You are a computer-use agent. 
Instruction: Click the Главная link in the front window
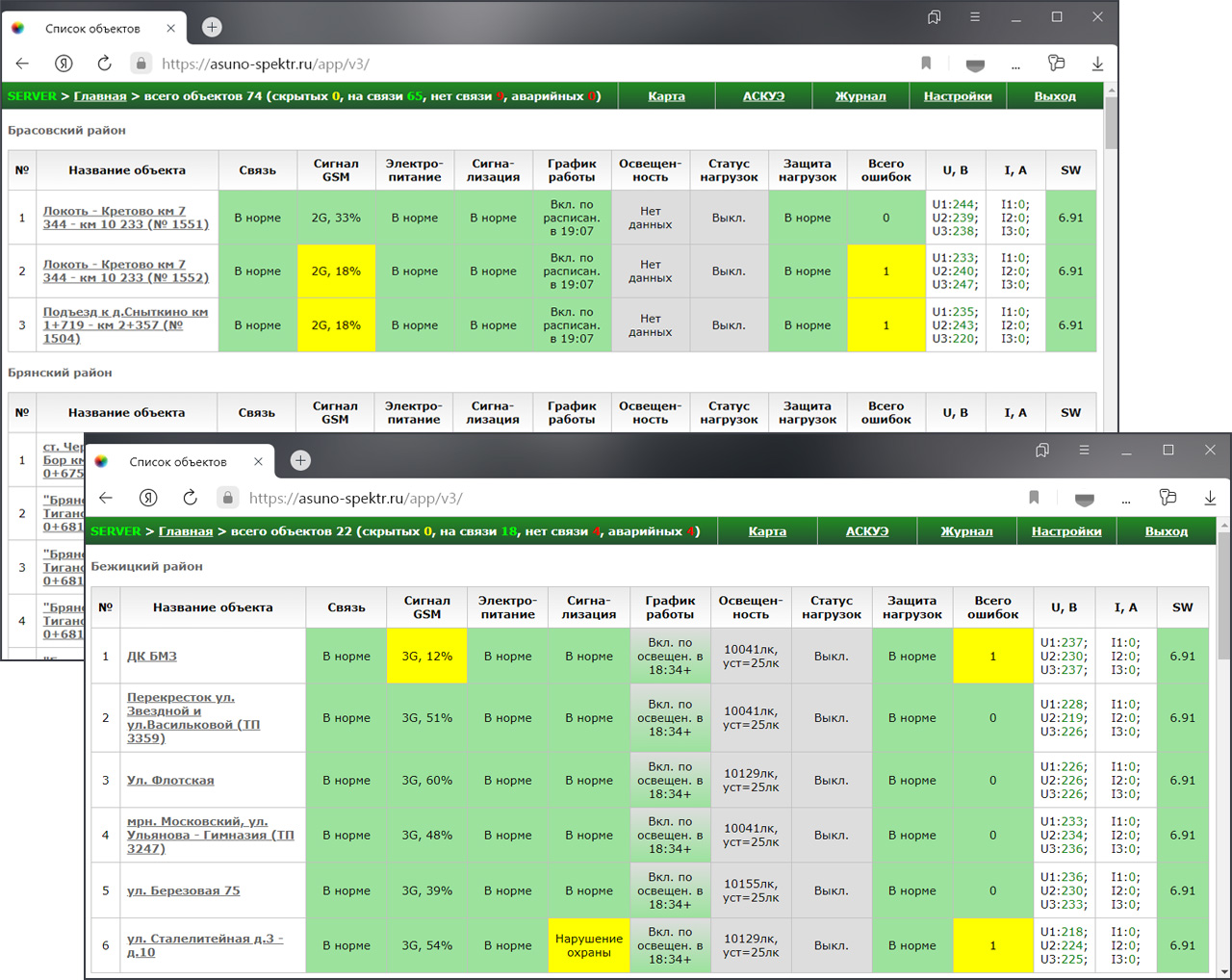[186, 531]
